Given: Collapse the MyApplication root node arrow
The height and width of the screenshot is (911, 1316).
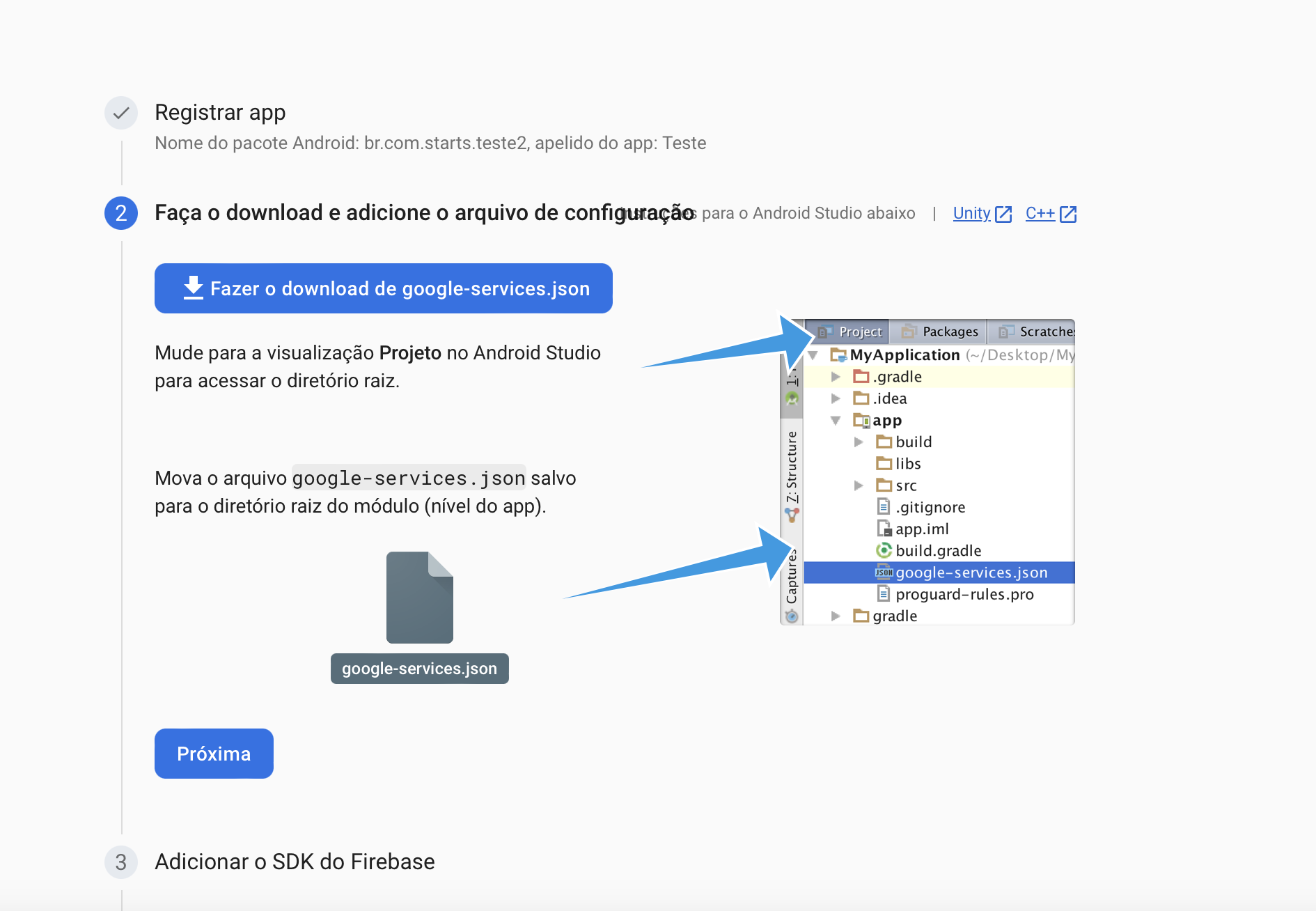Looking at the screenshot, I should tap(813, 355).
